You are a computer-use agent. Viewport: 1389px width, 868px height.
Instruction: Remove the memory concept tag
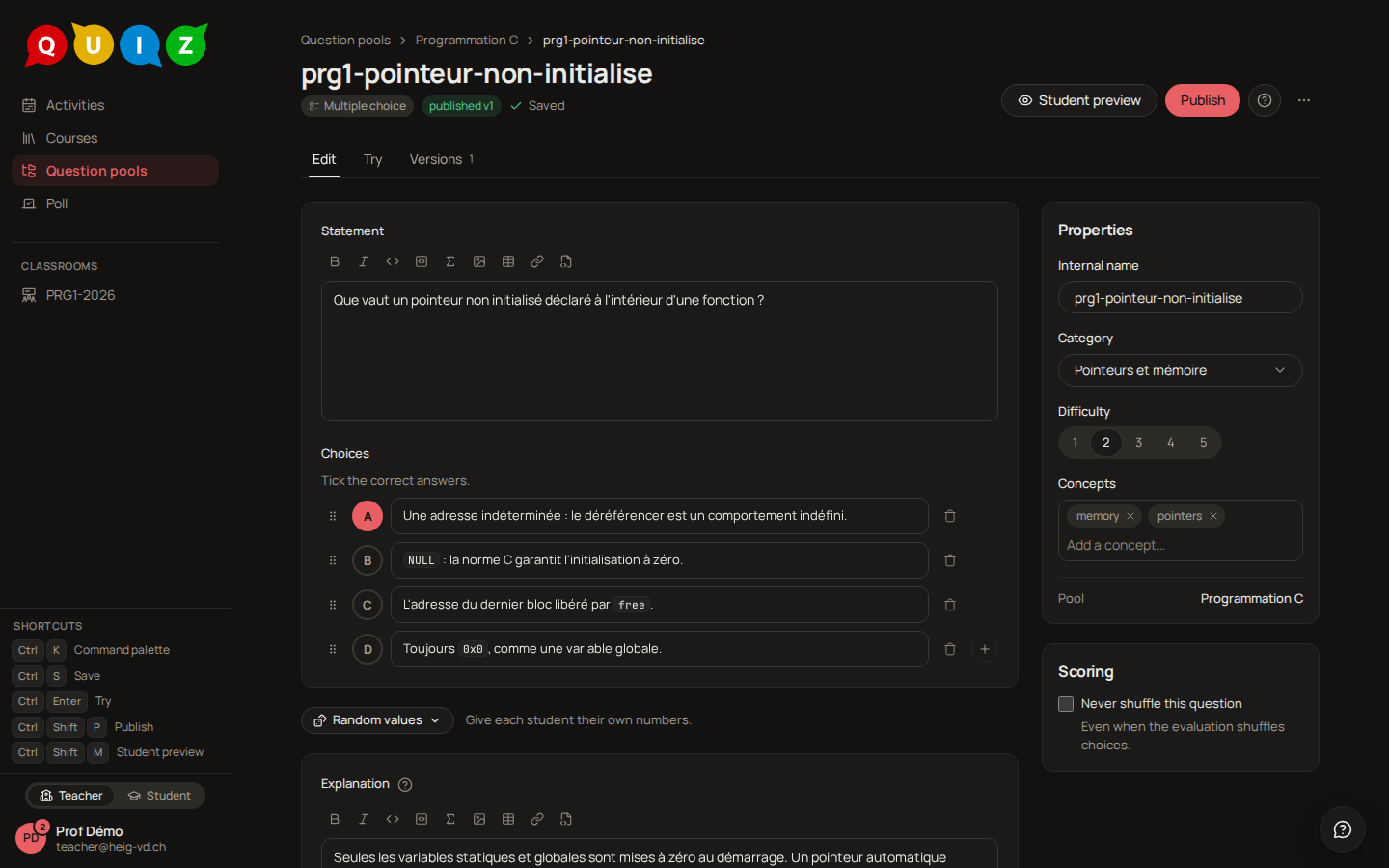[x=1130, y=516]
